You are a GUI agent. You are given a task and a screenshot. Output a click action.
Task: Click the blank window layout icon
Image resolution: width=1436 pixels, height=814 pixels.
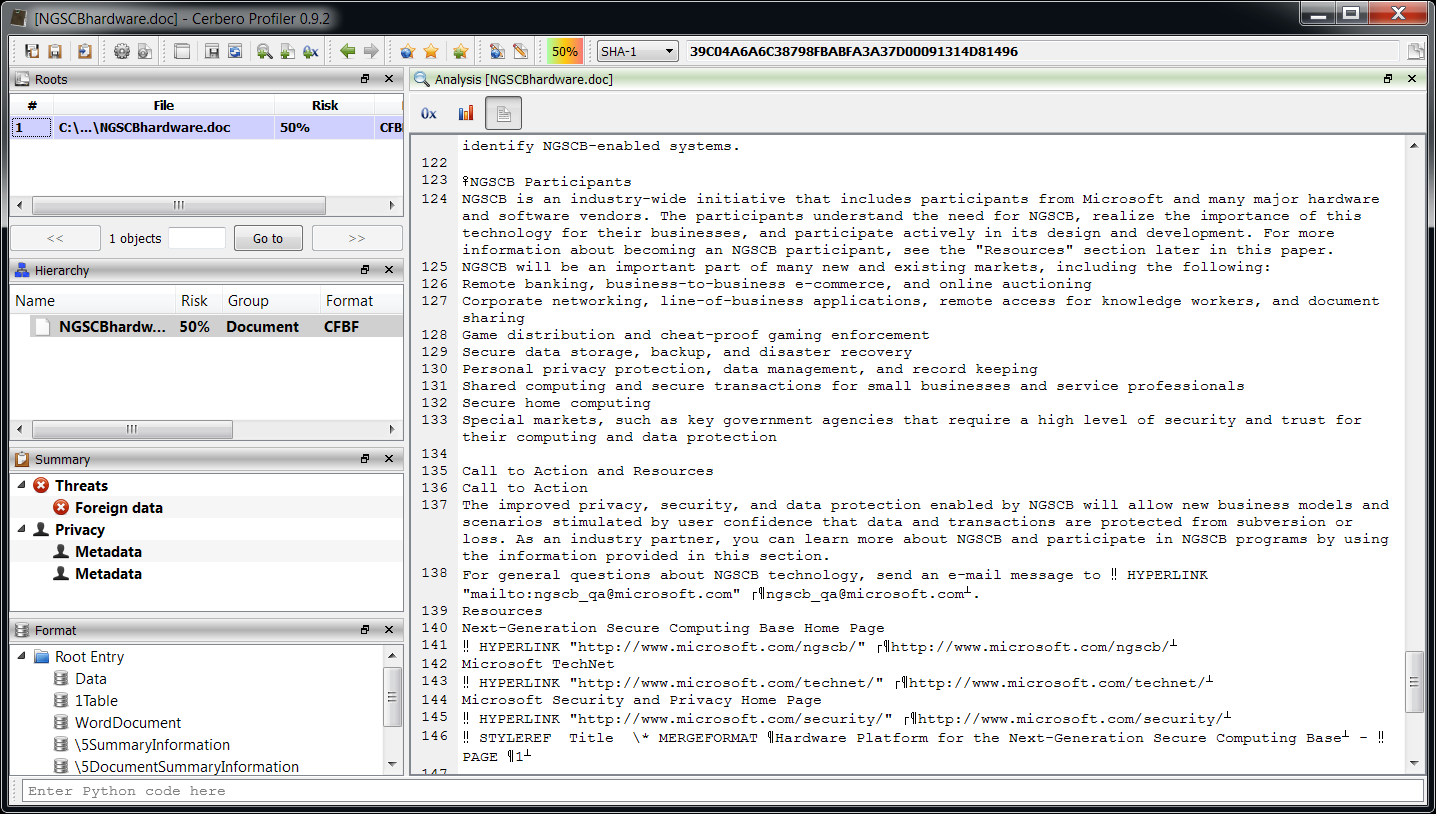pos(182,51)
